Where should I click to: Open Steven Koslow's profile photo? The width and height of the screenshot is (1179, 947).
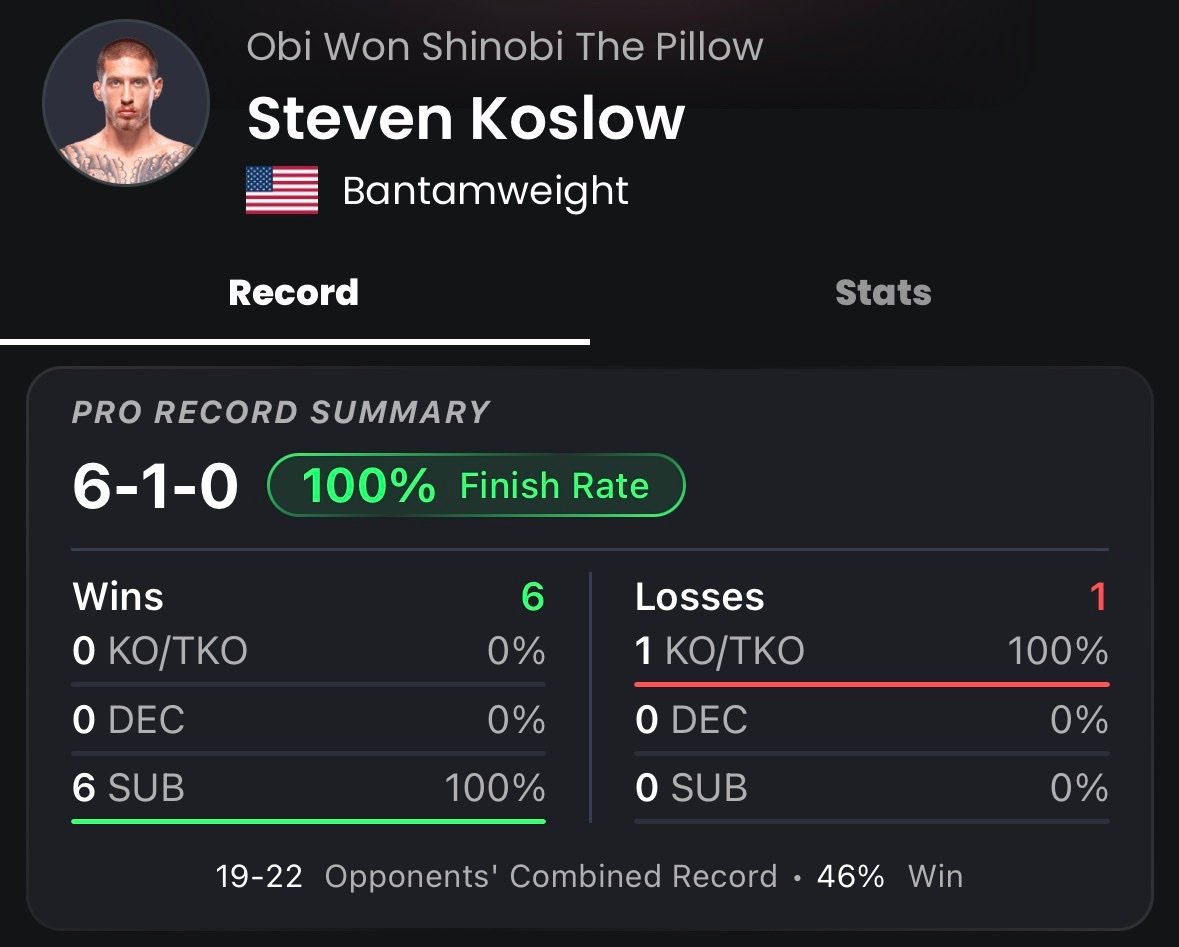pos(126,103)
